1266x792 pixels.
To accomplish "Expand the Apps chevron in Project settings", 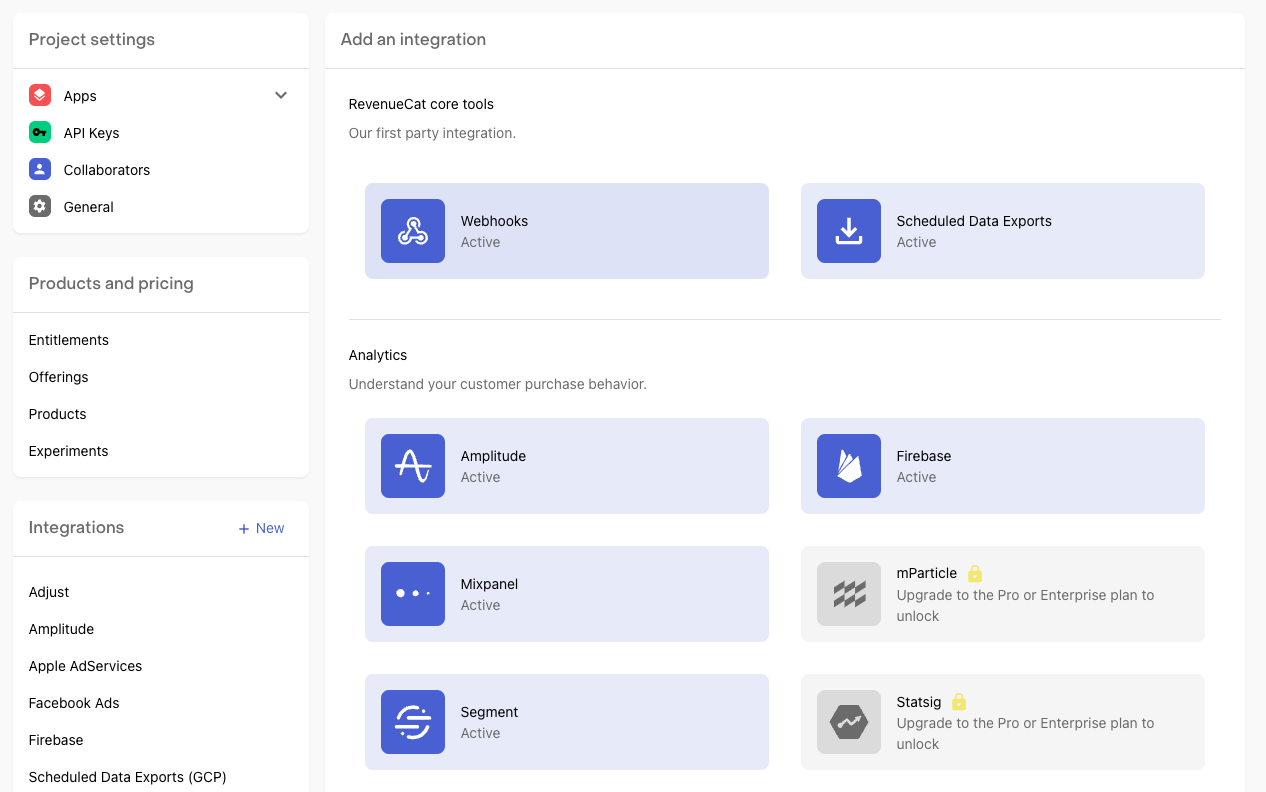I will click(281, 96).
